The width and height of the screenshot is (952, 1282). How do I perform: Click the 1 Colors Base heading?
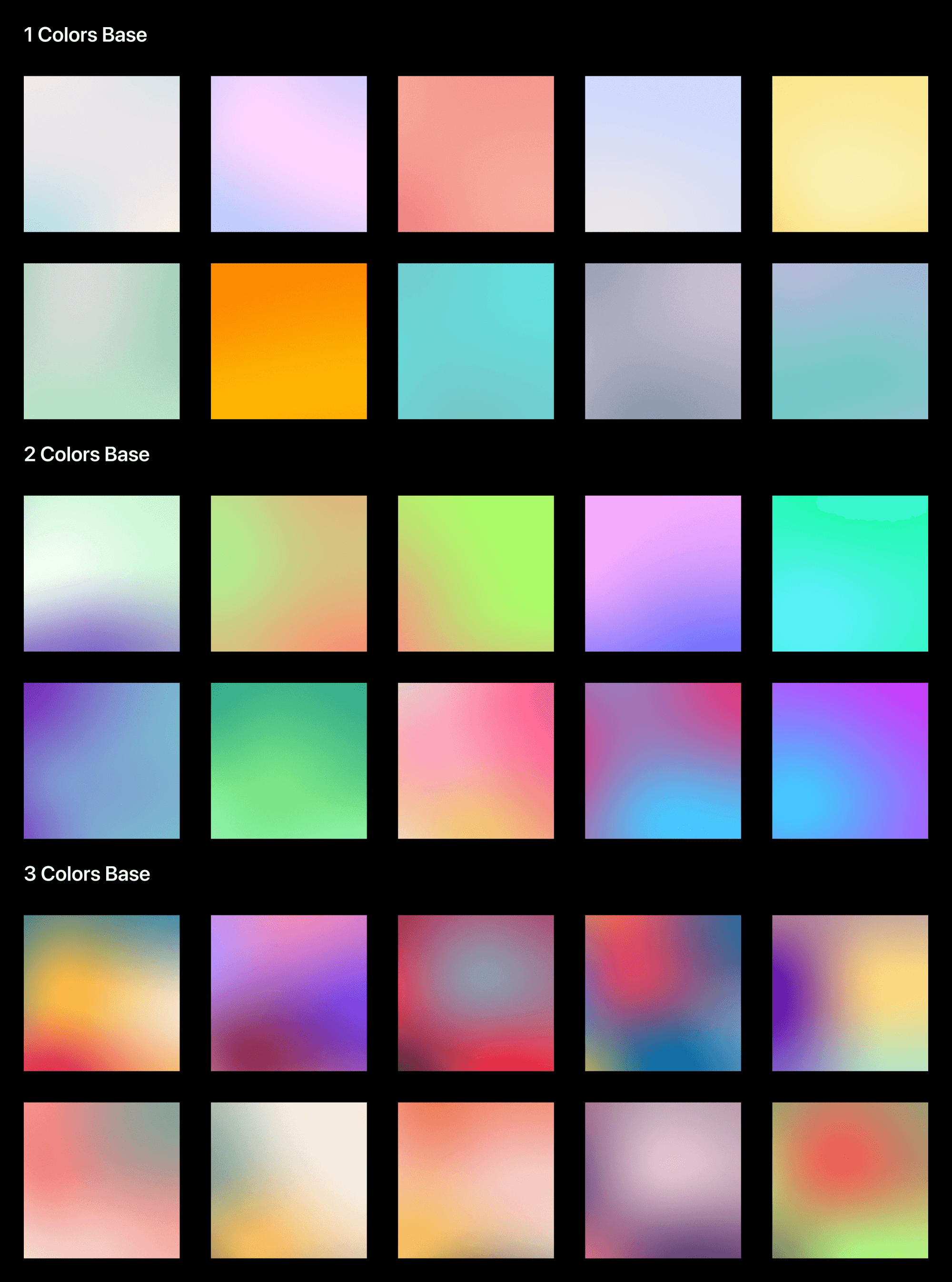[85, 35]
